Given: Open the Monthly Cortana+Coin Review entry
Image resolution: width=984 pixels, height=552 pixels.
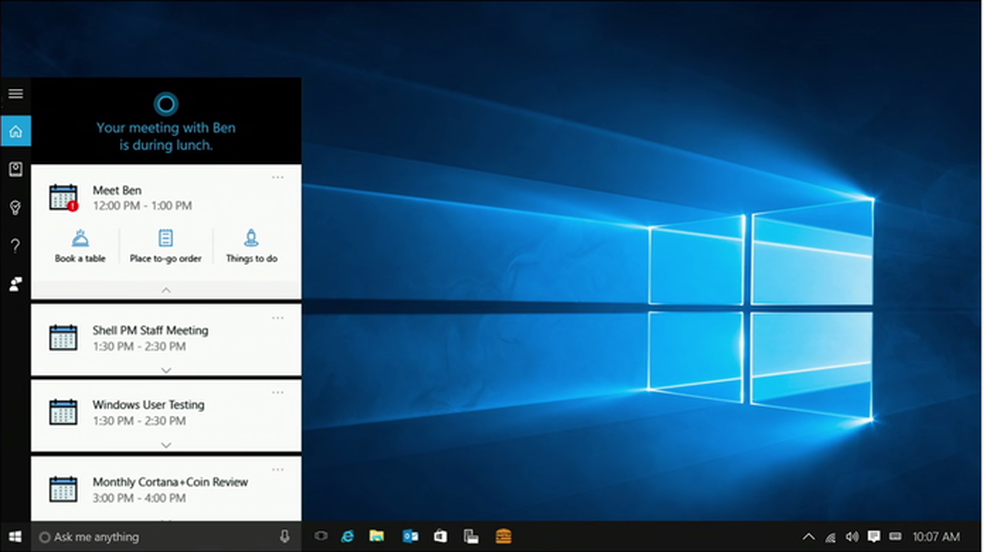Looking at the screenshot, I should coord(166,489).
